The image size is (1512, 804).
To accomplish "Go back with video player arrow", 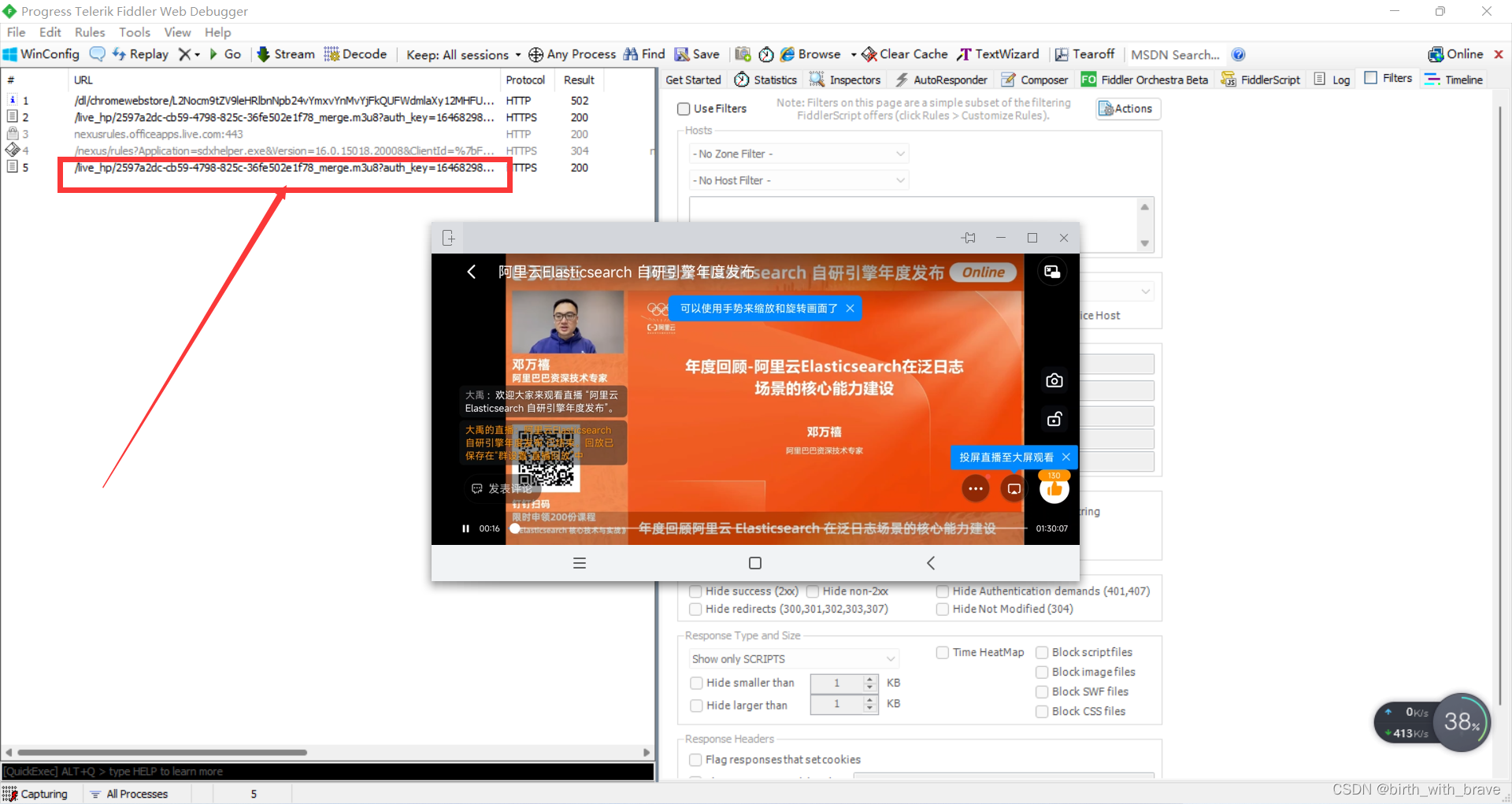I will click(472, 272).
